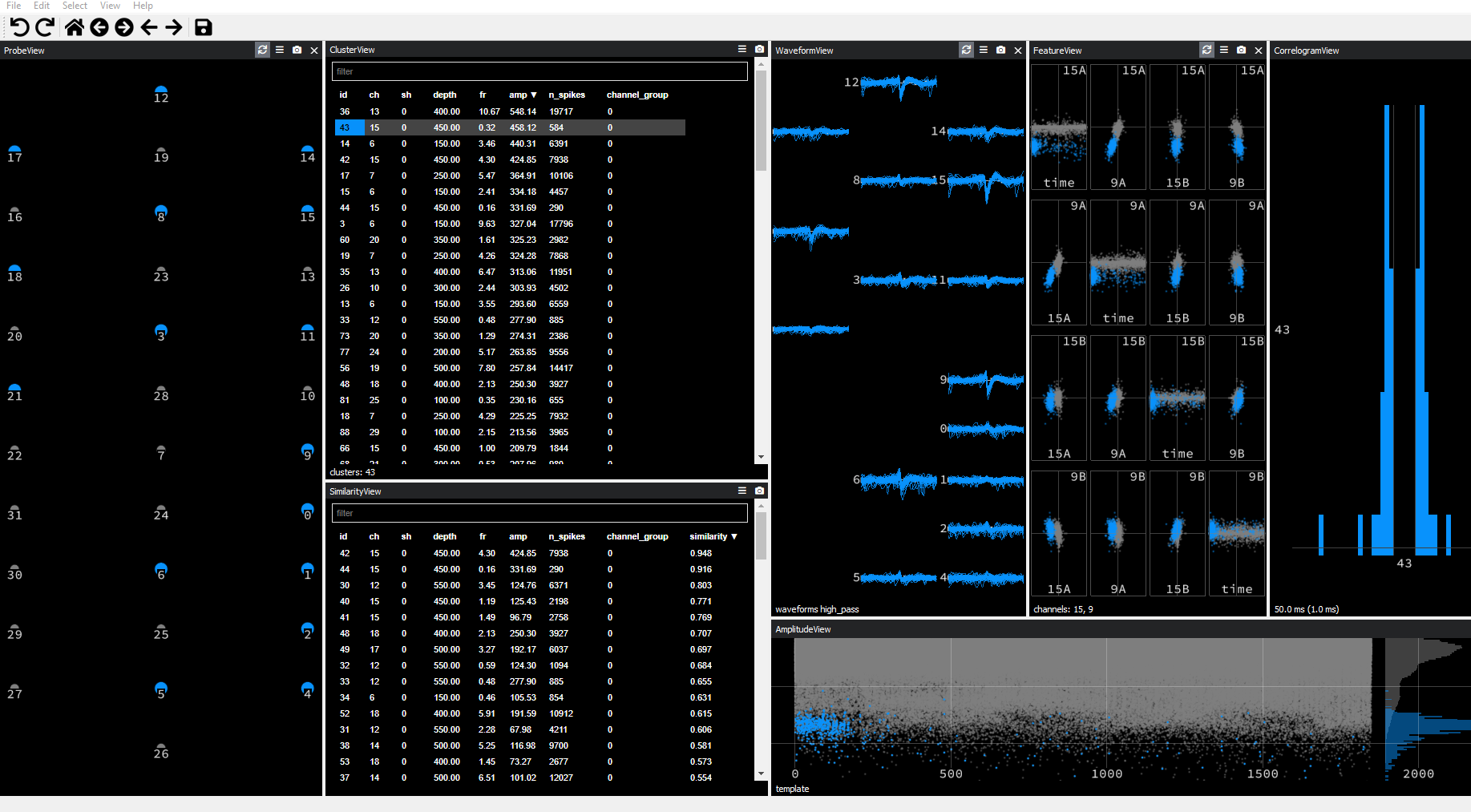This screenshot has width=1471, height=812.
Task: Open the View menu
Action: tap(110, 6)
